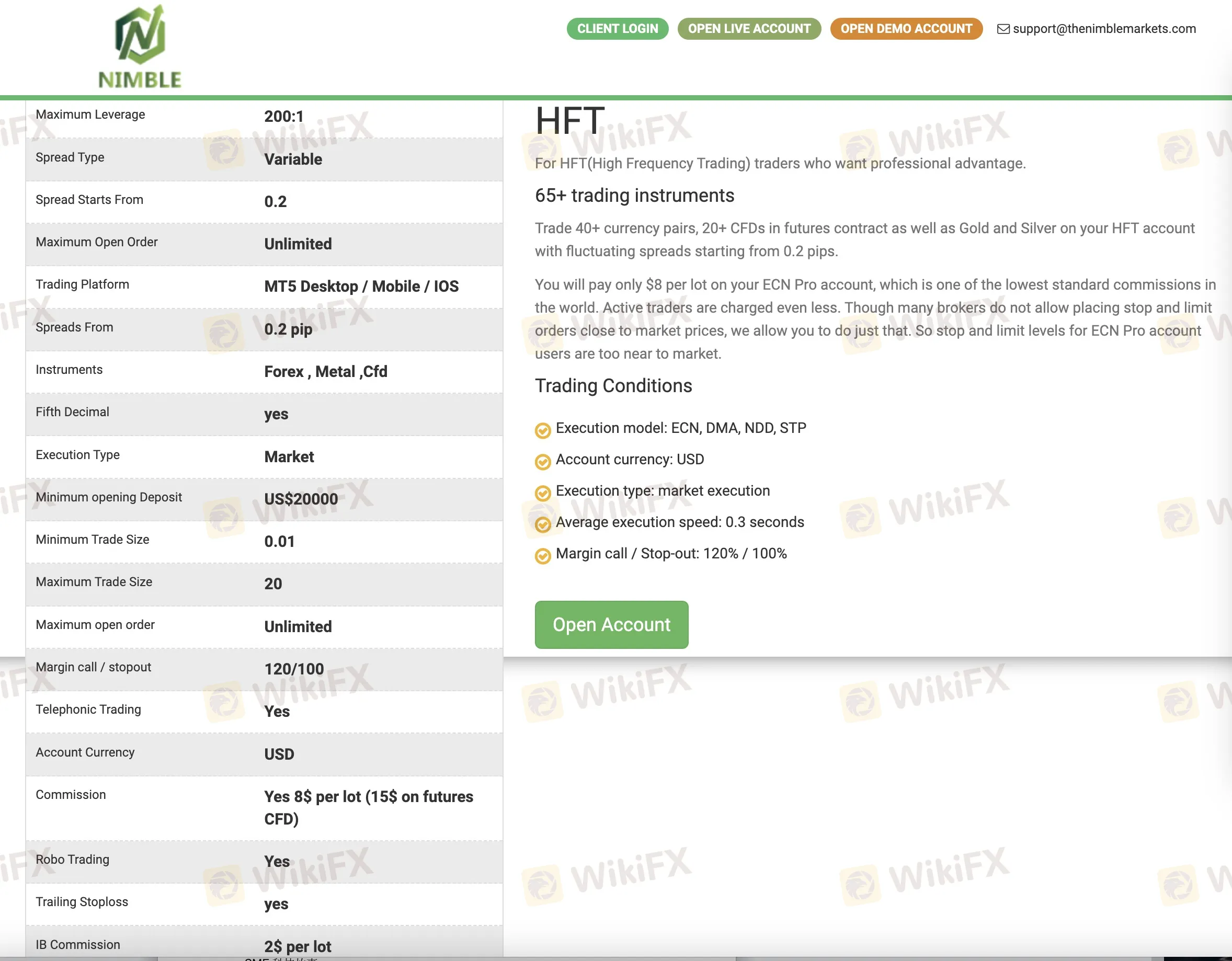The width and height of the screenshot is (1232, 961).
Task: Click the IB Commission 2$ per lot row
Action: click(x=264, y=945)
